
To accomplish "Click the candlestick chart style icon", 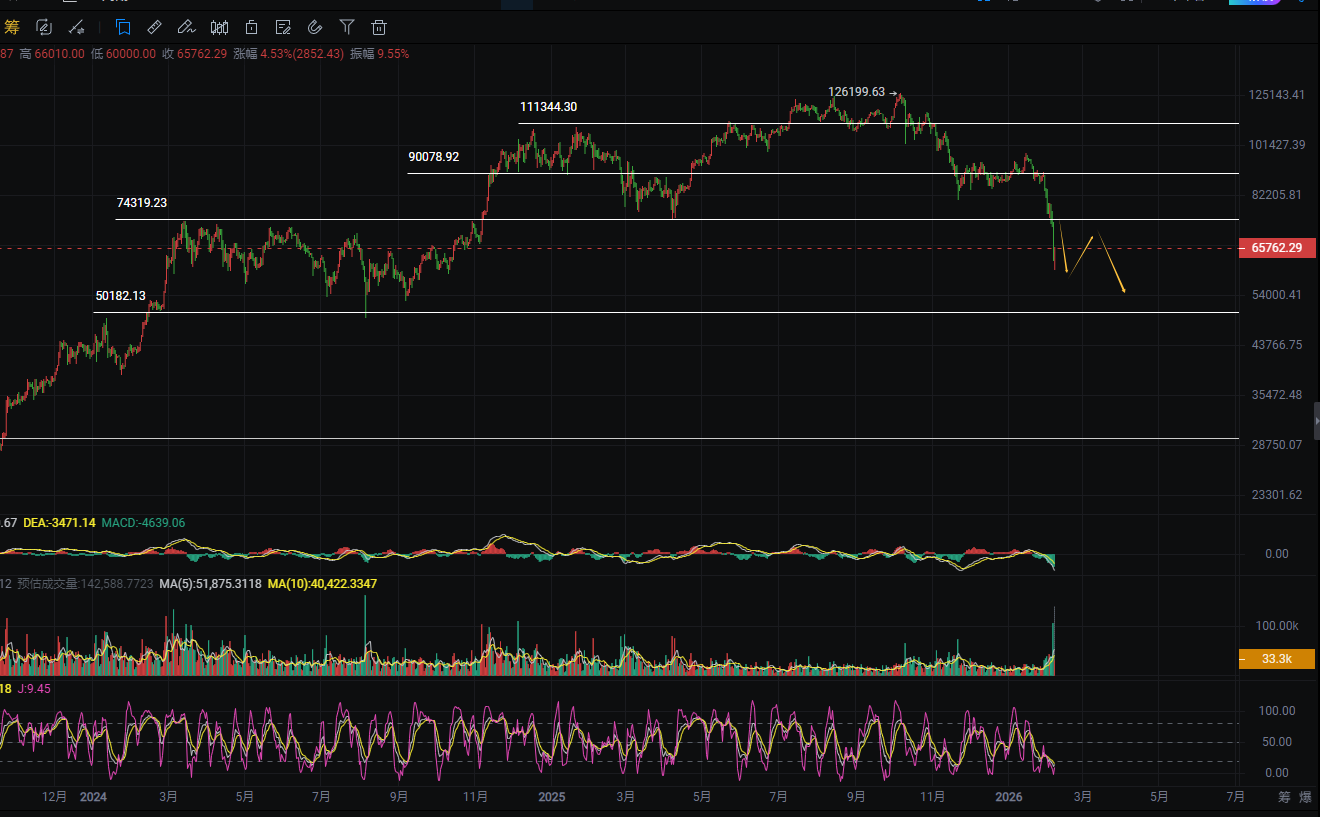I will (x=219, y=27).
